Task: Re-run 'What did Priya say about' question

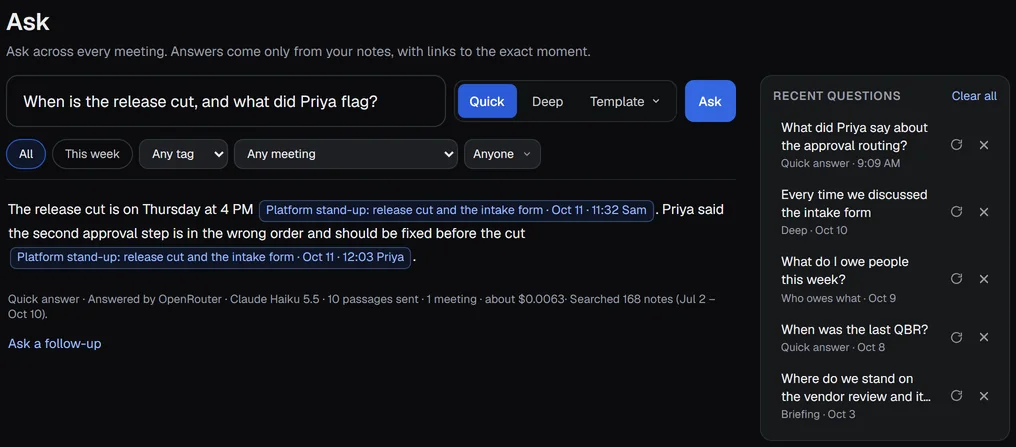Action: coord(956,144)
